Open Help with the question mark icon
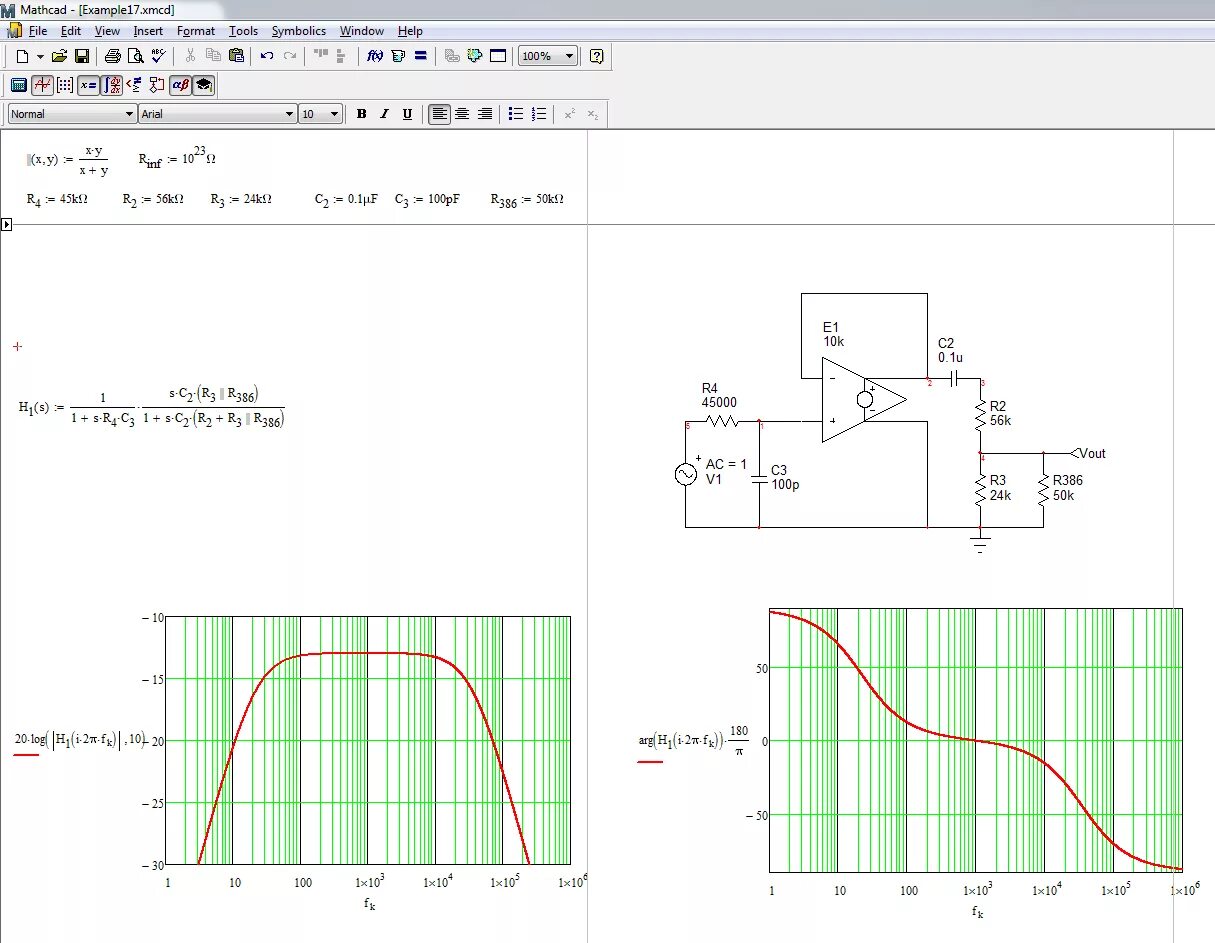1215x943 pixels. [x=597, y=56]
